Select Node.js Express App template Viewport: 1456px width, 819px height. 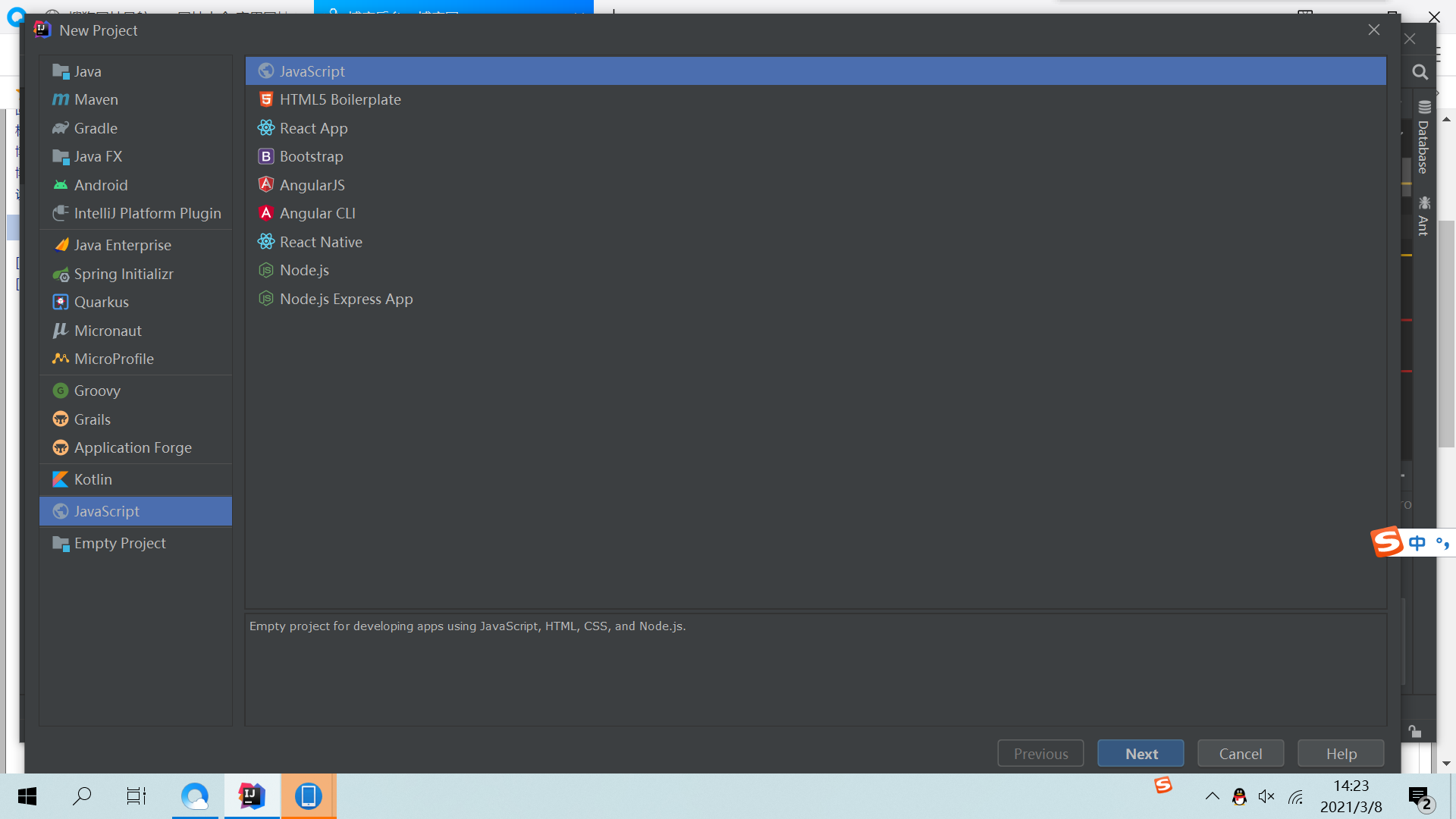point(346,299)
